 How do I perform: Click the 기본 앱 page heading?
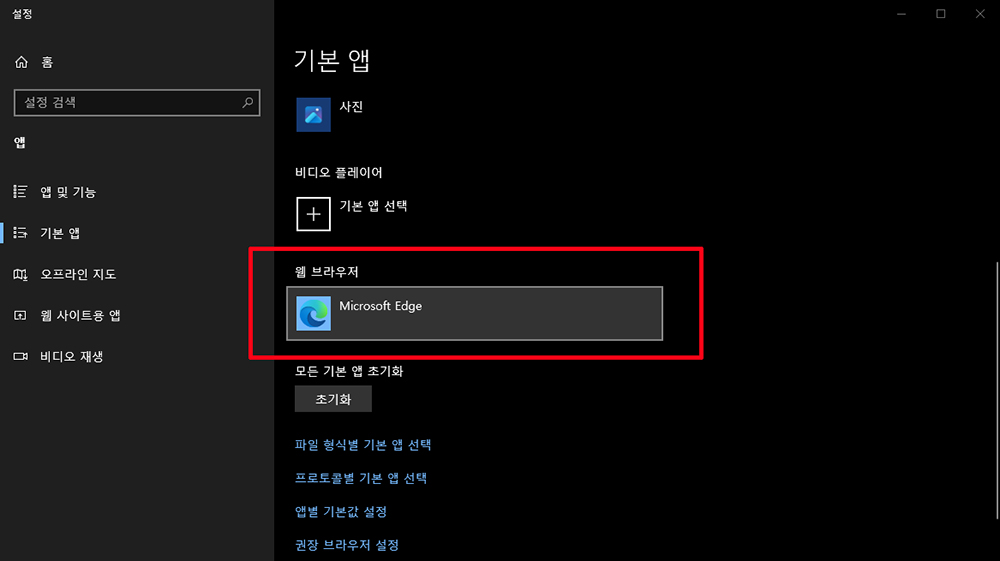pyautogui.click(x=332, y=61)
